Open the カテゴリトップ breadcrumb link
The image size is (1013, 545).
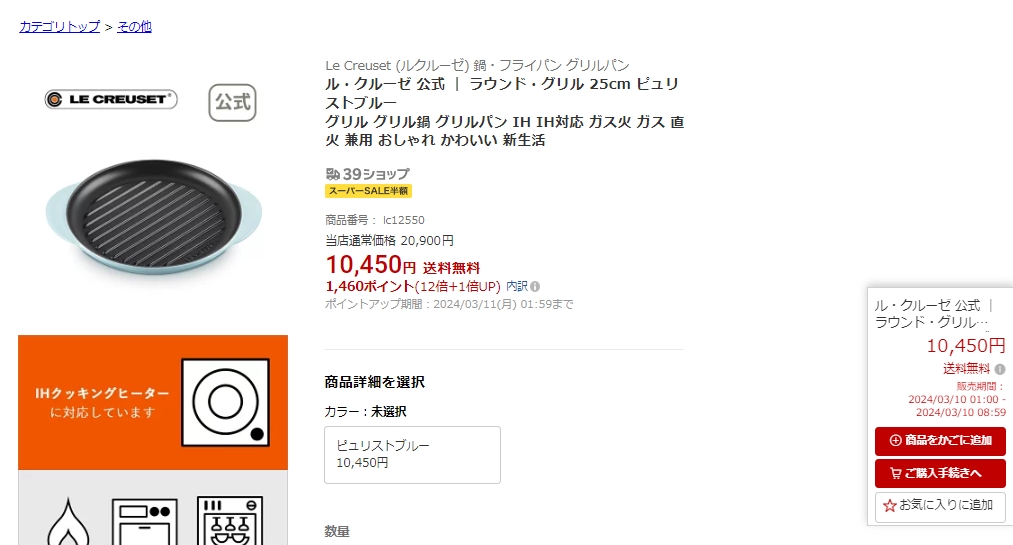tap(59, 26)
